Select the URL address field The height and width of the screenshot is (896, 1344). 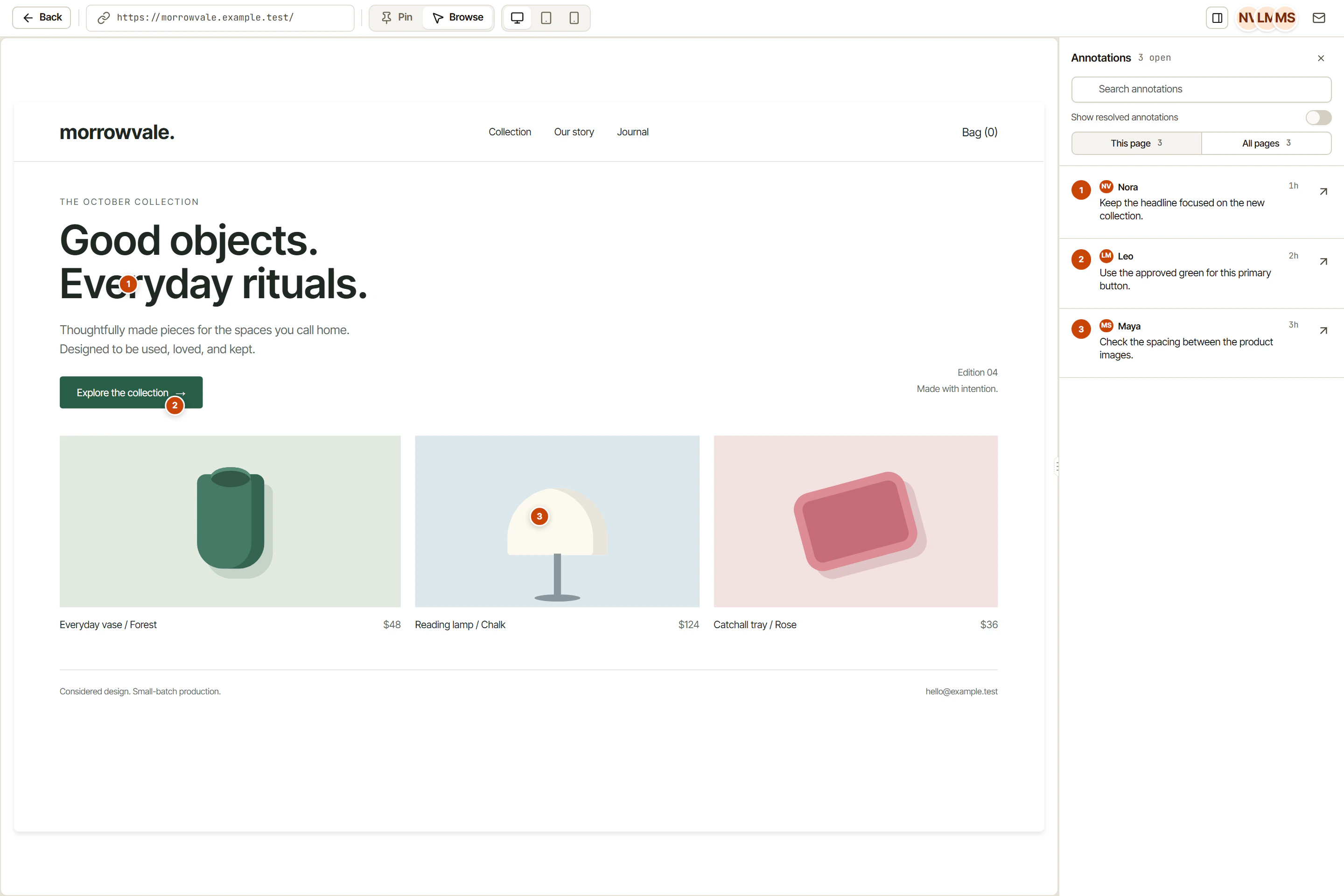pyautogui.click(x=220, y=18)
